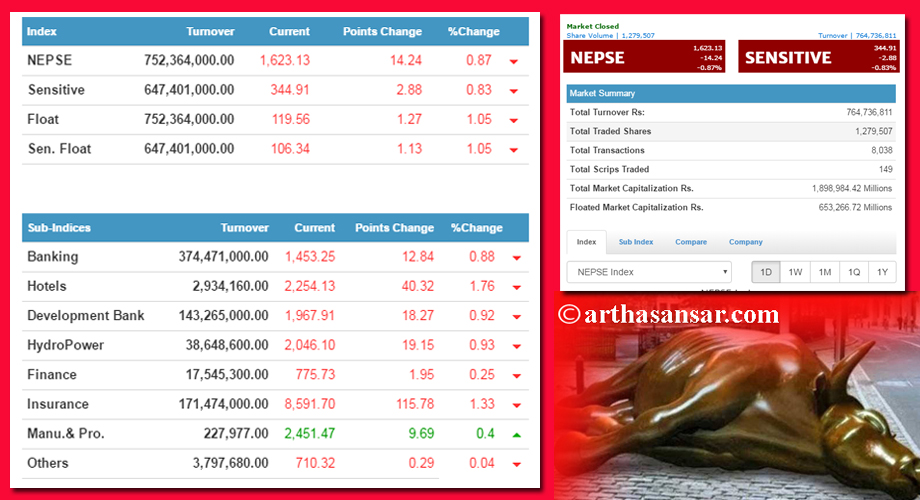
Task: Switch to the Sub Index tab
Action: point(635,242)
